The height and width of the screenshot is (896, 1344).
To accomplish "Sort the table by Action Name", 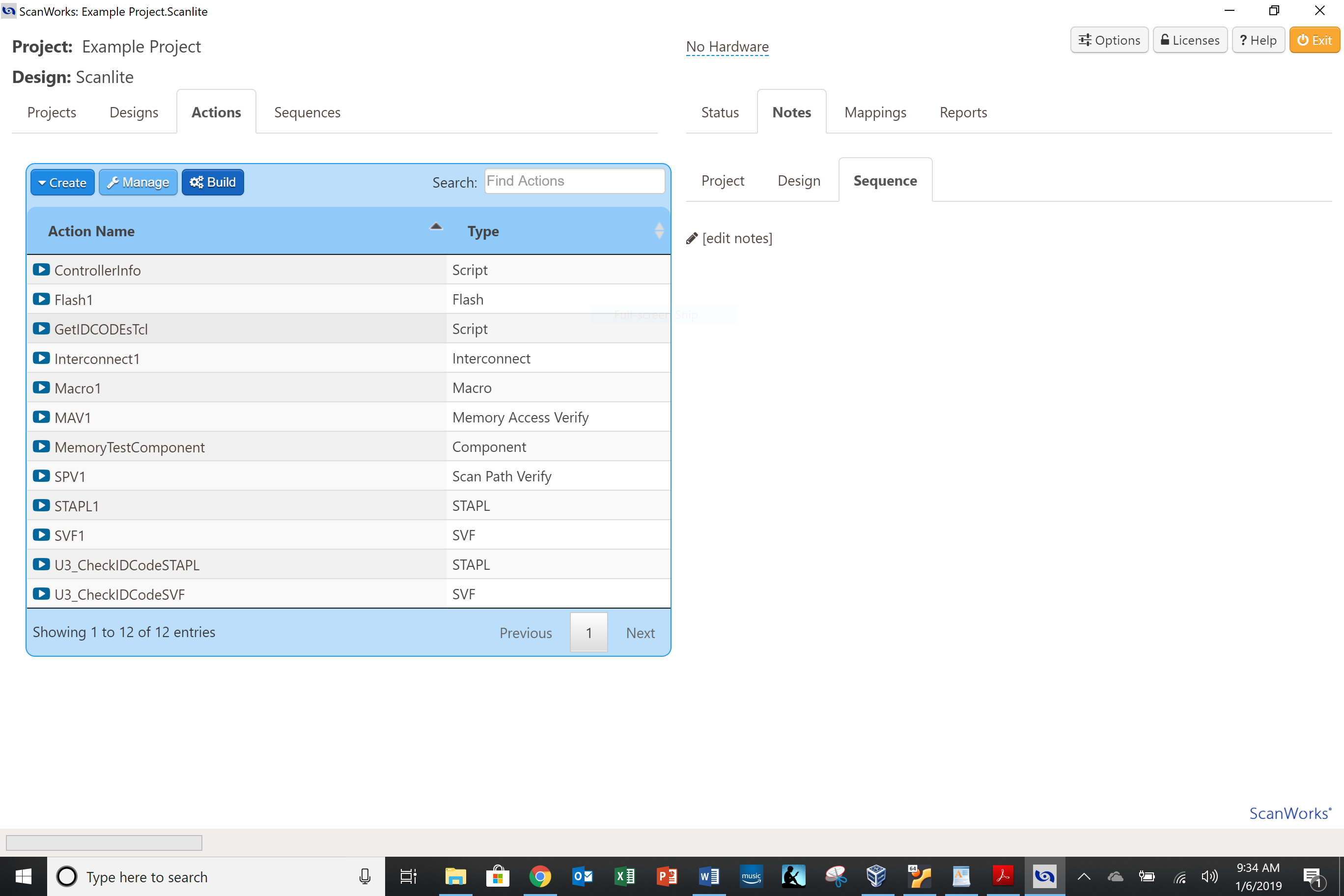I will [x=237, y=231].
